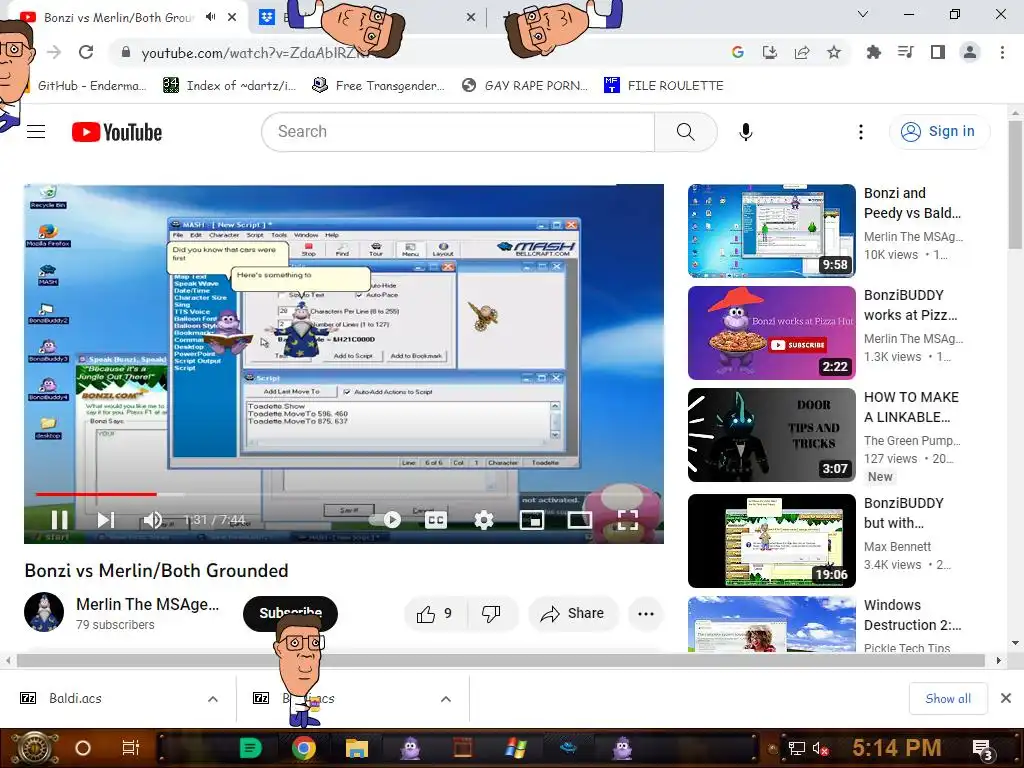1024x768 pixels.
Task: Focus the YouTube Search field
Action: pos(458,132)
